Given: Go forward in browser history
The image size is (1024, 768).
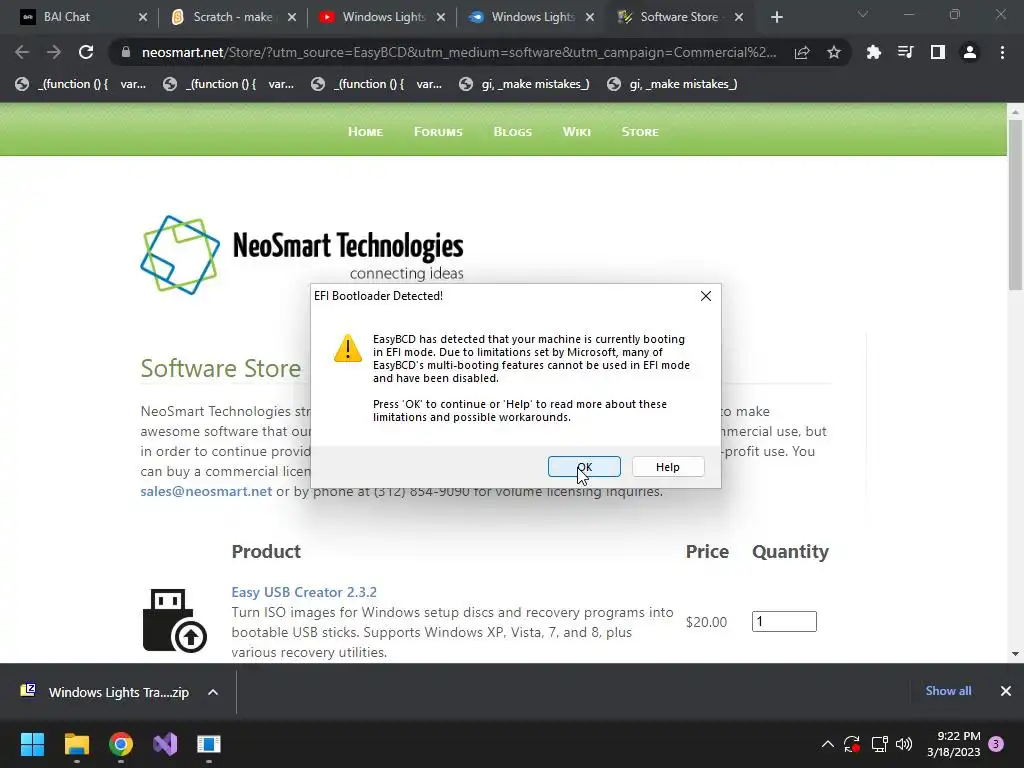Looking at the screenshot, I should (x=54, y=52).
